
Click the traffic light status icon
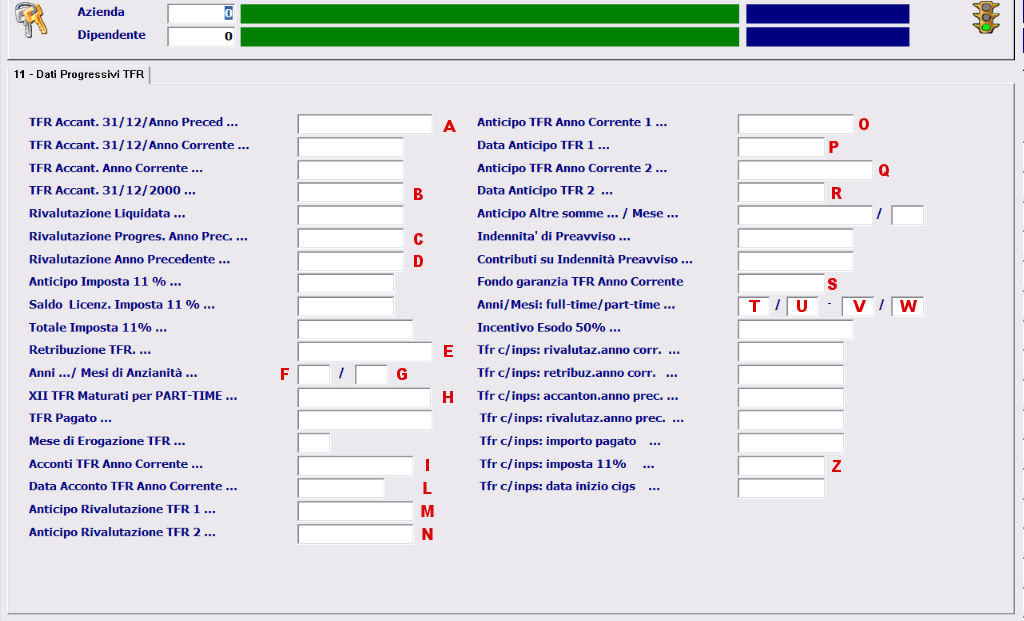pyautogui.click(x=986, y=18)
